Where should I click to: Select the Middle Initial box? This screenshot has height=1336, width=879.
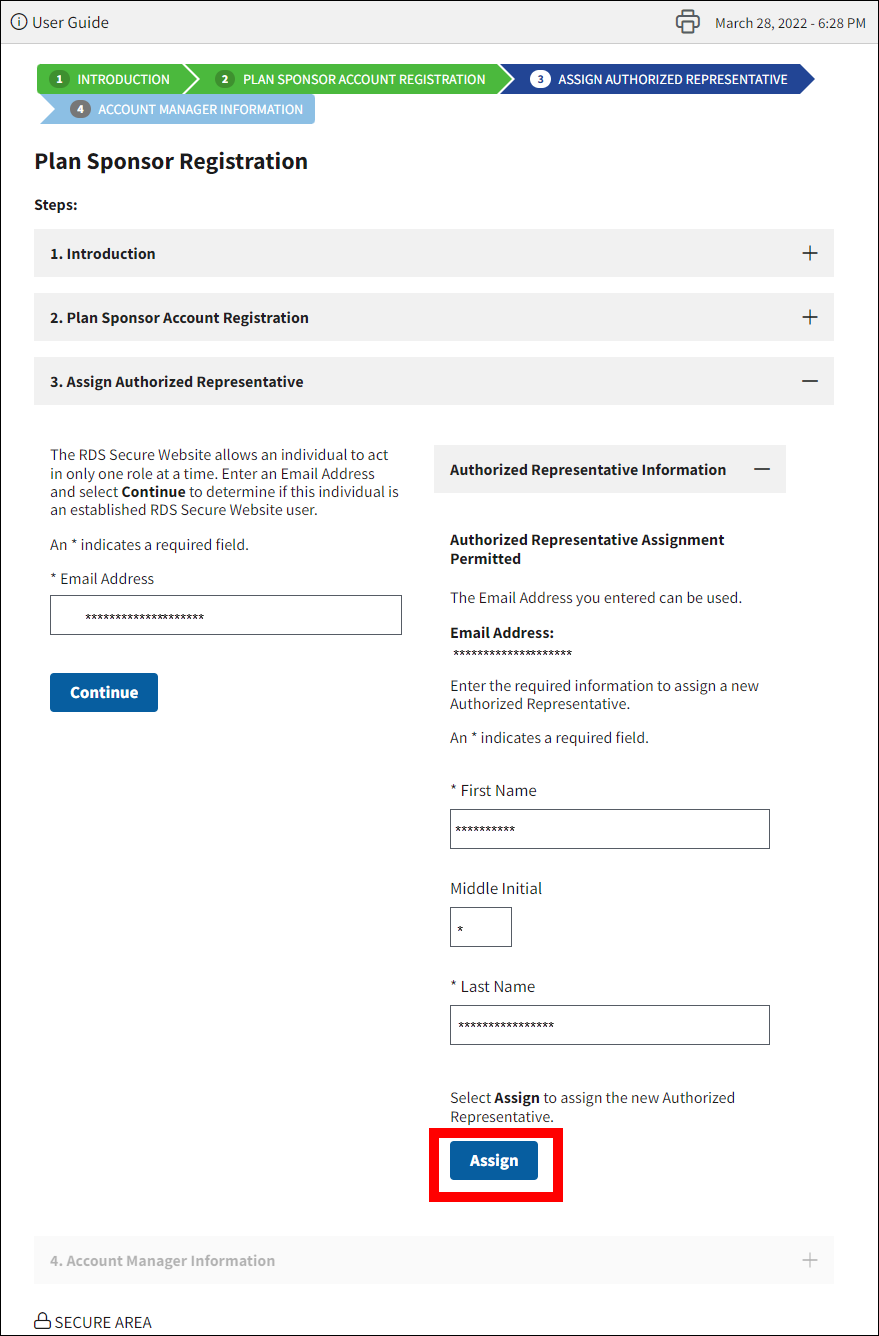point(481,927)
